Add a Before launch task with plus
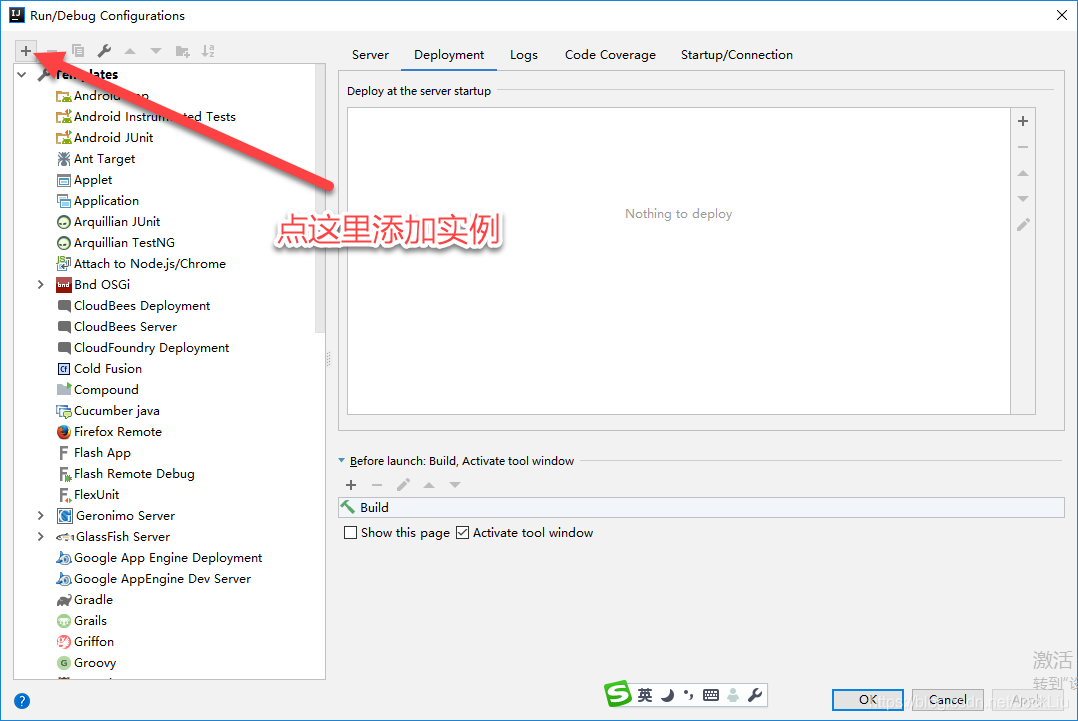 coord(351,485)
